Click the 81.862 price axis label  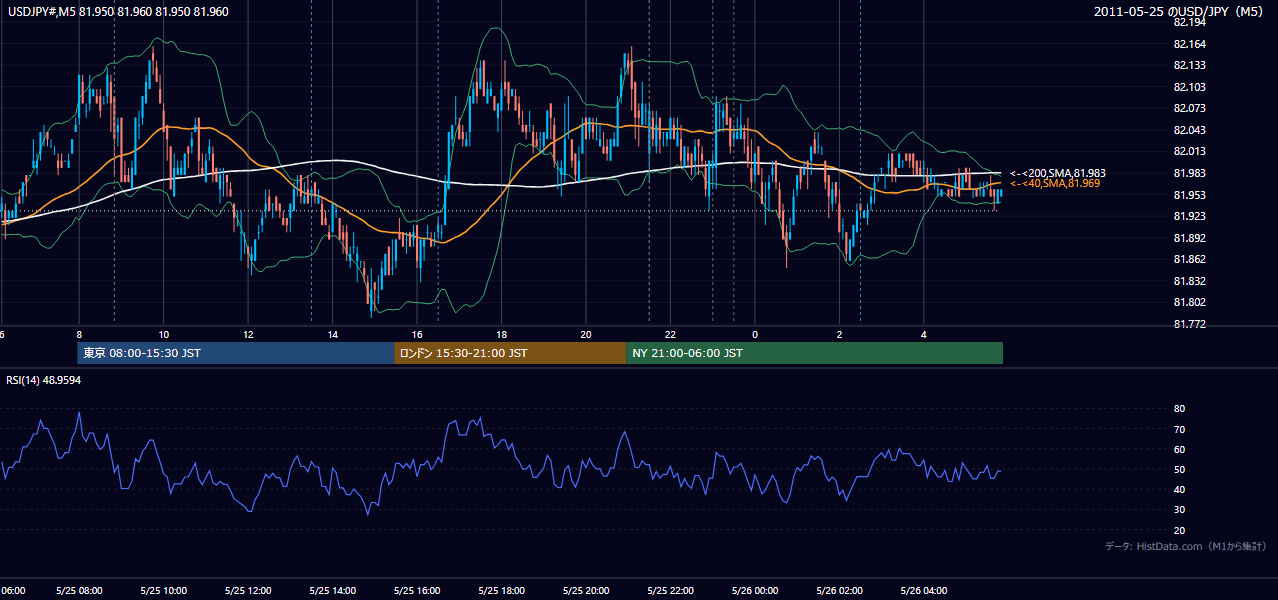pos(1190,259)
